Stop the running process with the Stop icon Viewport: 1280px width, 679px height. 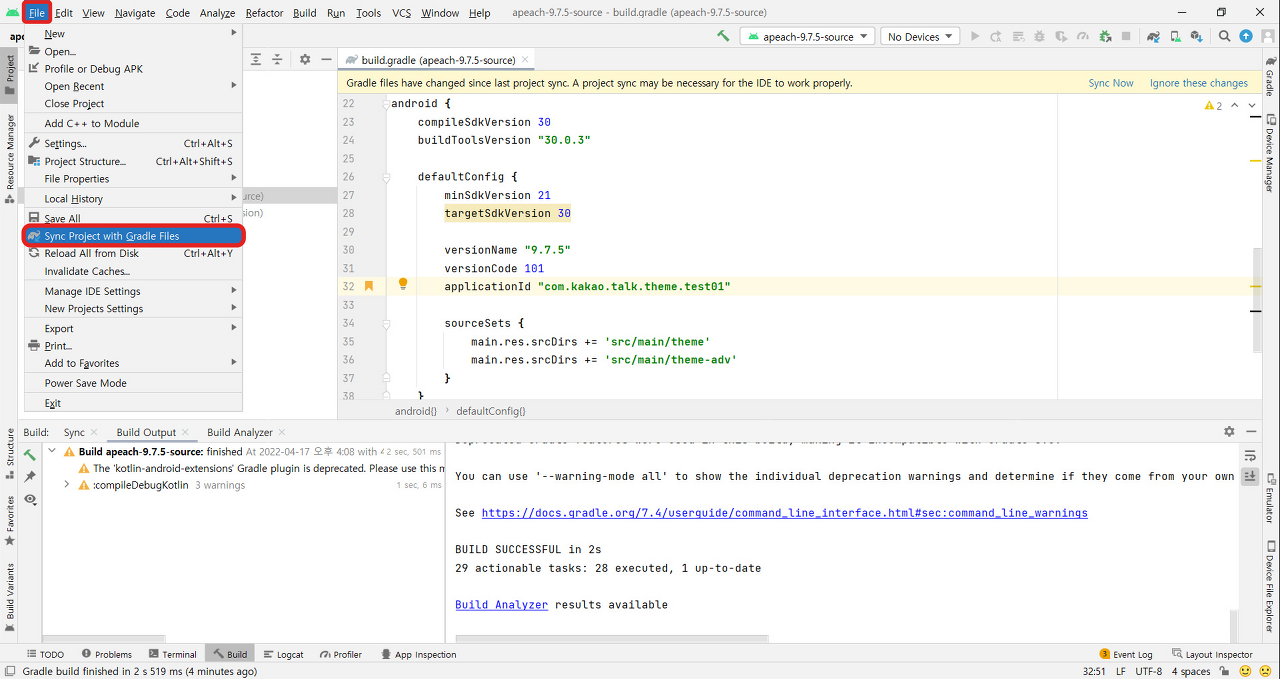1127,35
